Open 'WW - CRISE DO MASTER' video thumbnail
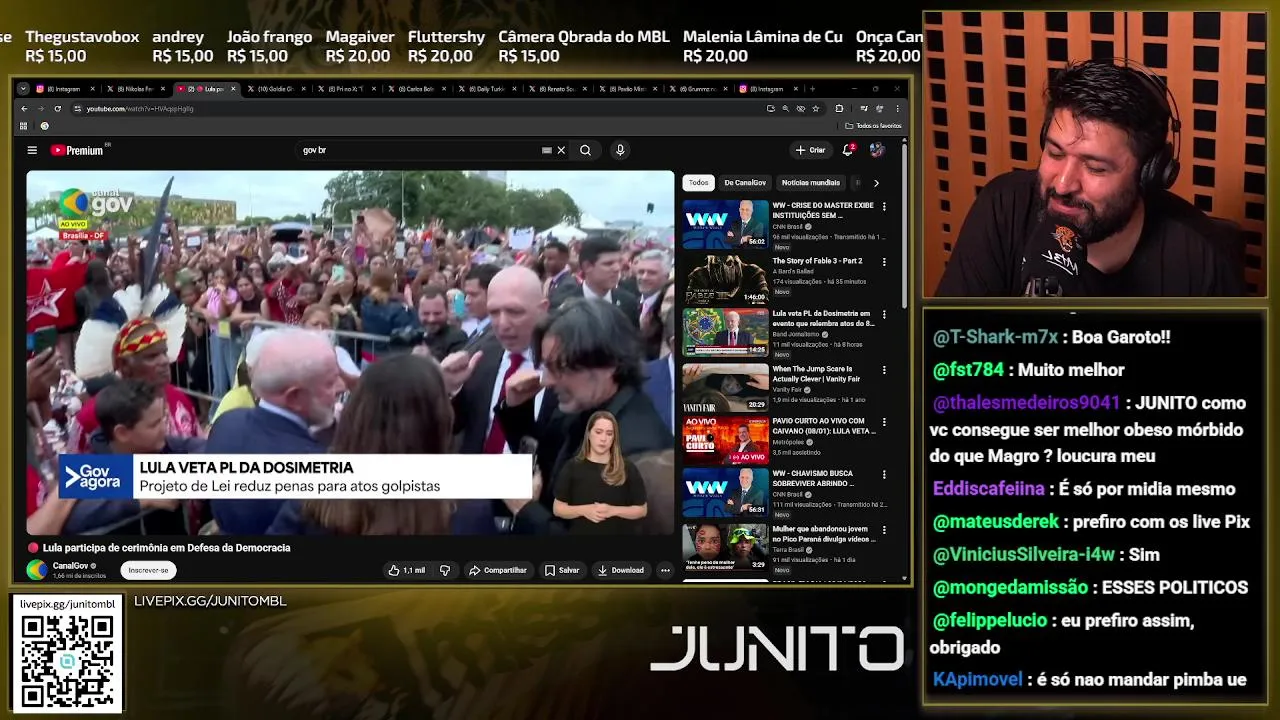1280x720 pixels. pyautogui.click(x=725, y=224)
